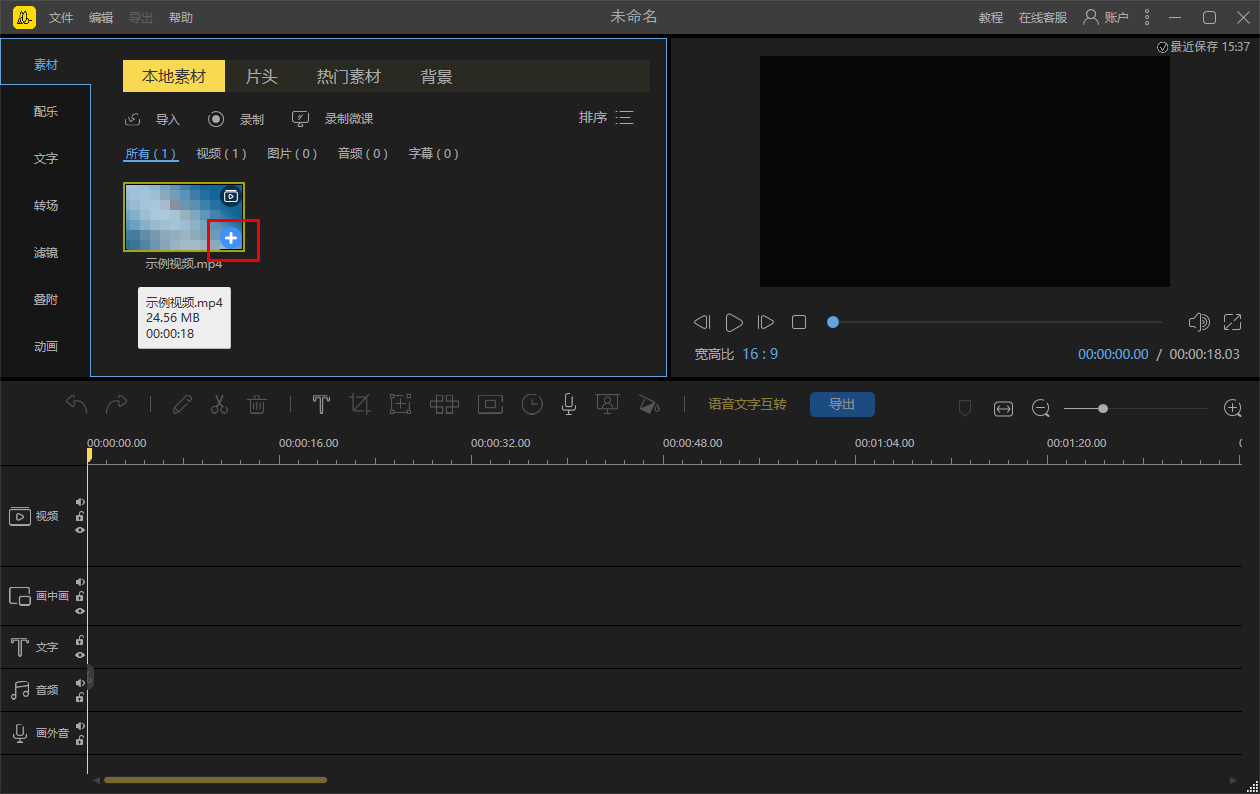This screenshot has width=1260, height=794.
Task: Switch to the 热门素材 tab
Action: (349, 77)
